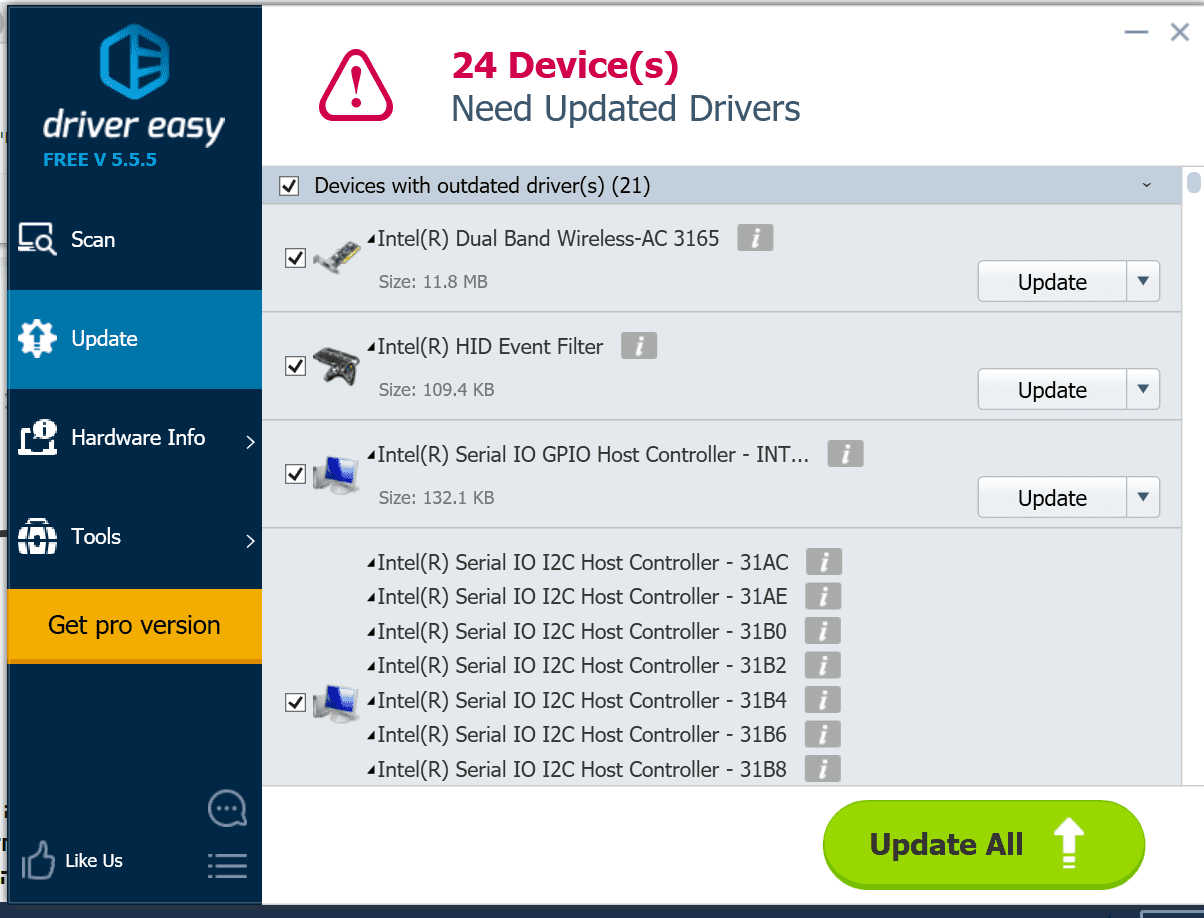Open info icon beside HID Event Filter
The width and height of the screenshot is (1204, 918).
pyautogui.click(x=639, y=346)
